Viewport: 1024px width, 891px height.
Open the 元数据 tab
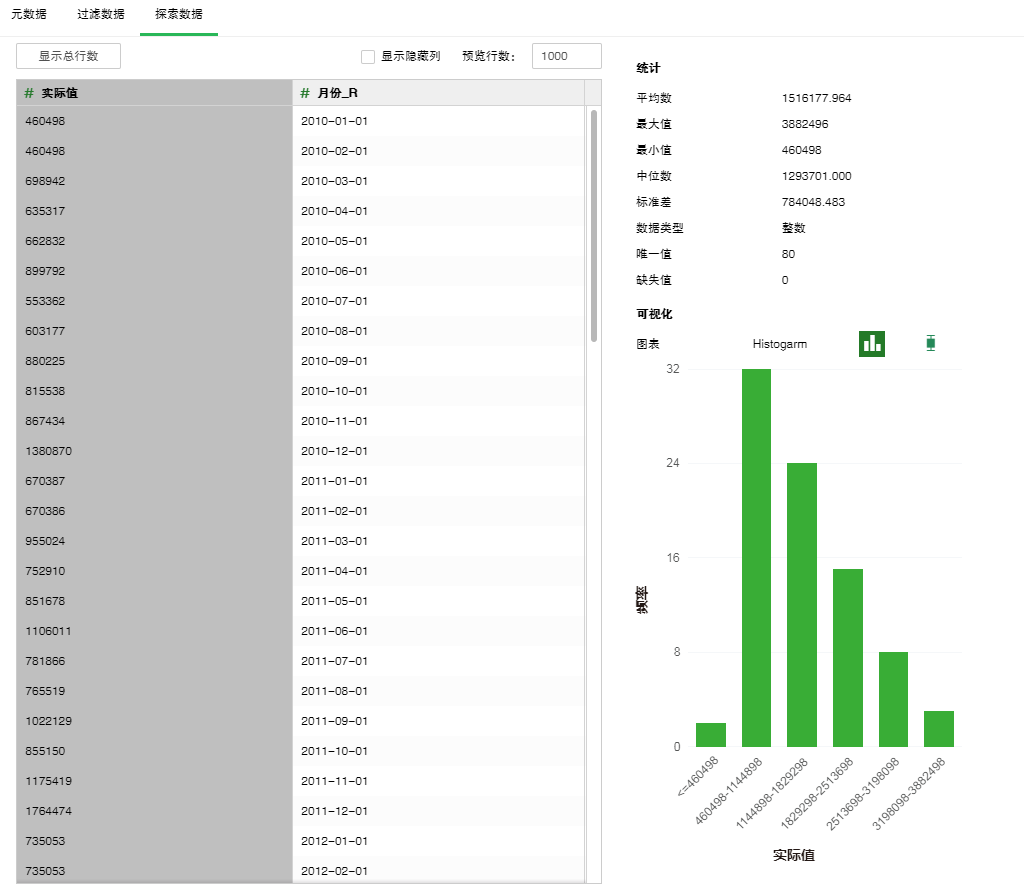point(29,15)
